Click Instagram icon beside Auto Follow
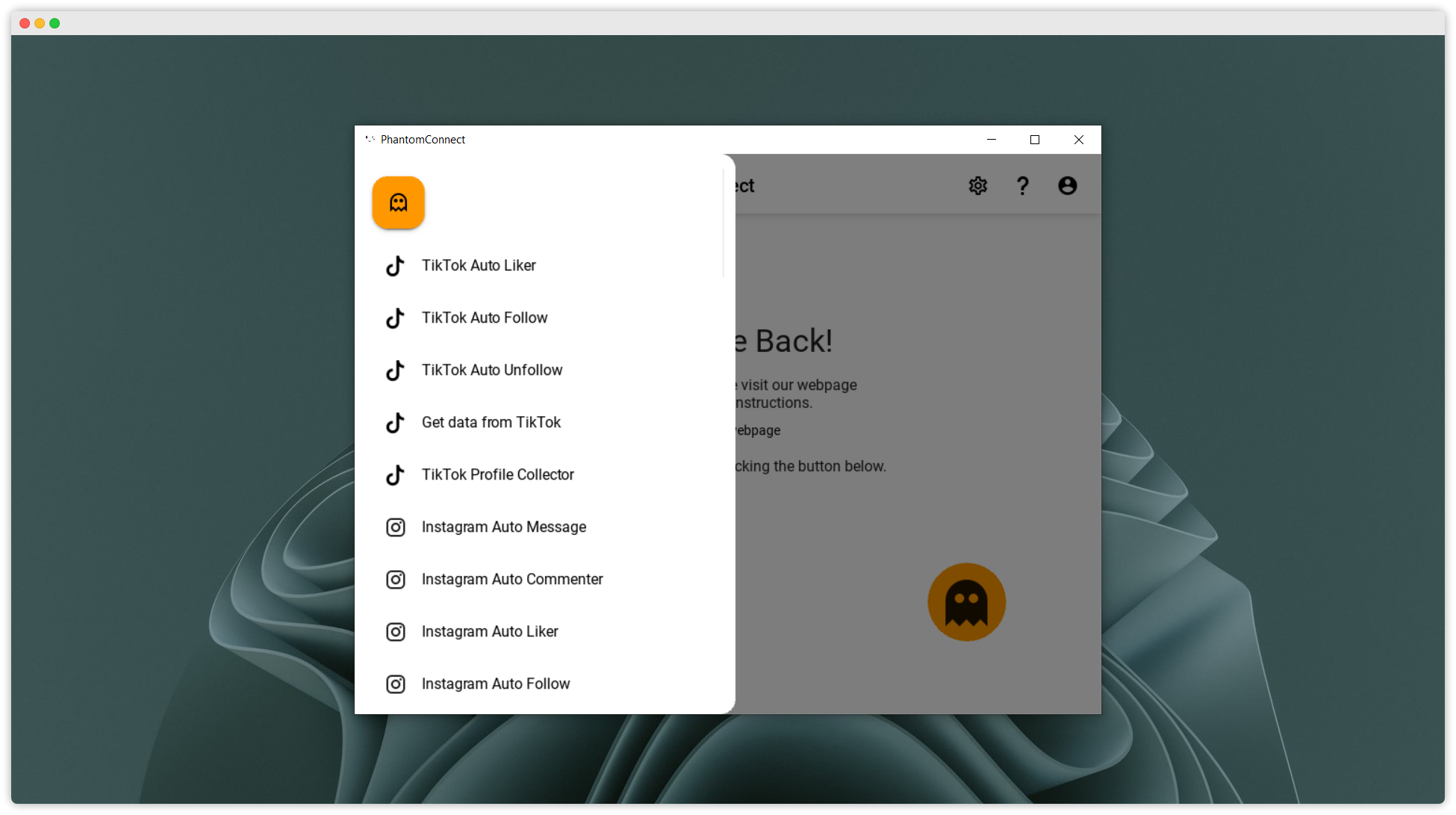Screen dimensions: 1456x815 pyautogui.click(x=396, y=684)
